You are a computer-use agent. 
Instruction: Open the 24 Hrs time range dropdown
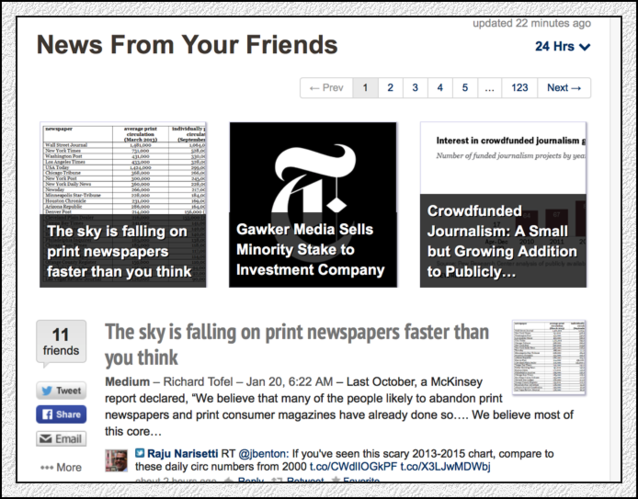(x=562, y=46)
